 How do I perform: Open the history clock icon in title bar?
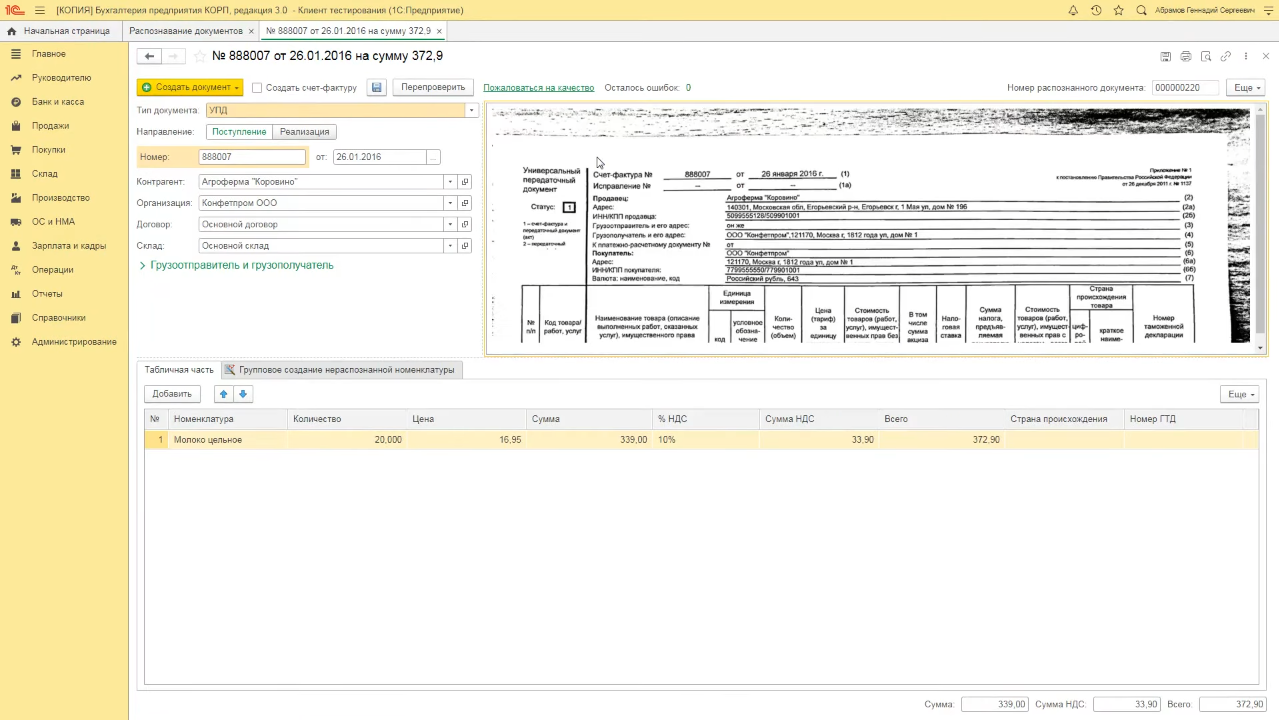tap(1095, 10)
